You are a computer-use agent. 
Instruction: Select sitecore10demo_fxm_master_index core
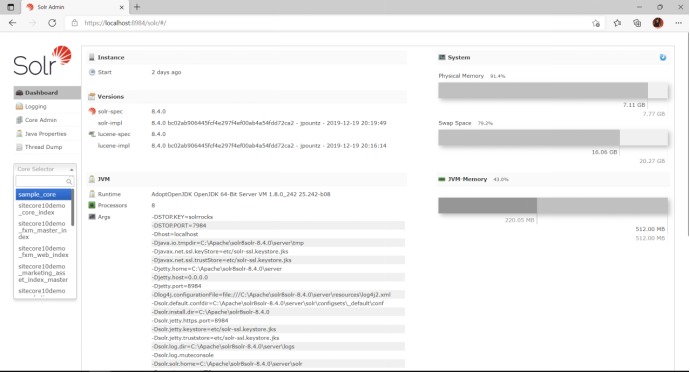coord(43,230)
